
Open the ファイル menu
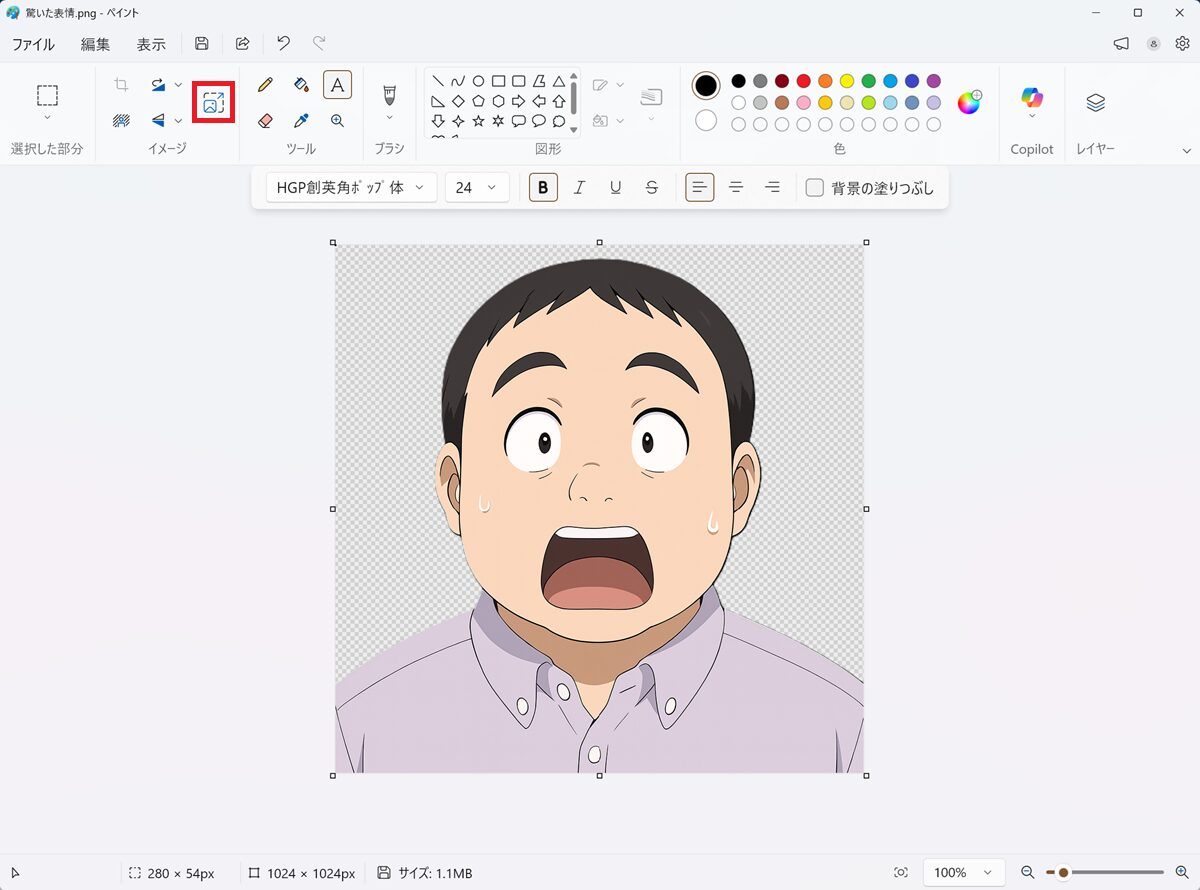33,44
